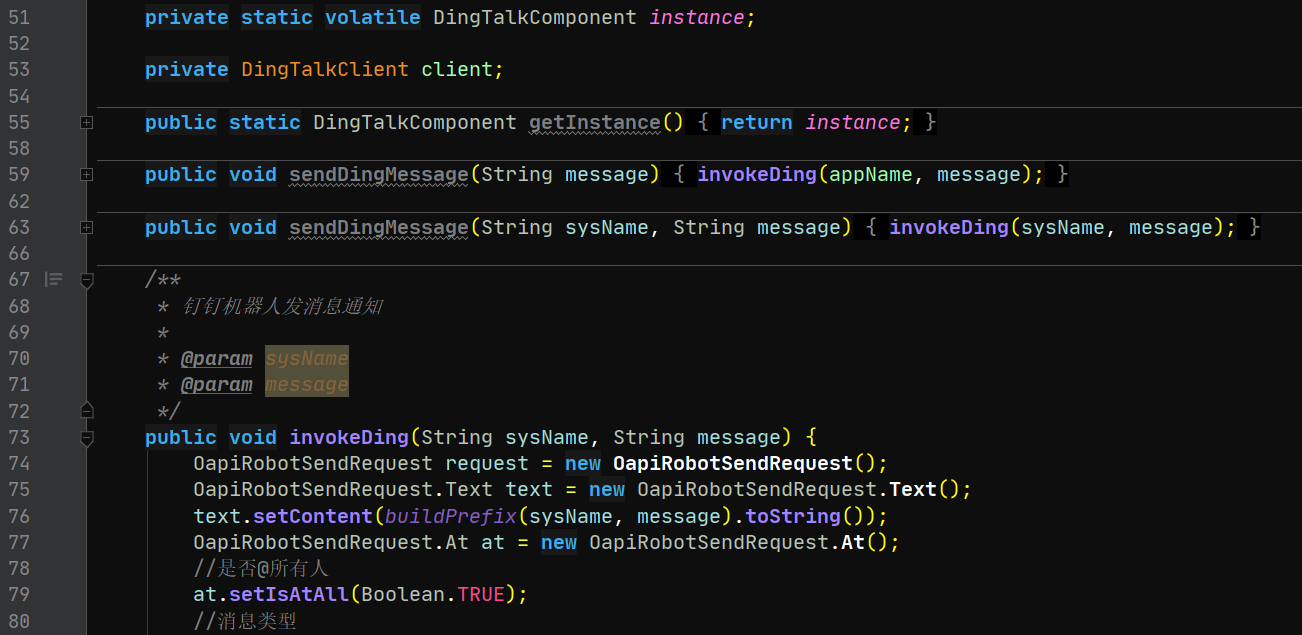Click line number 53 in gutter

coord(19,69)
